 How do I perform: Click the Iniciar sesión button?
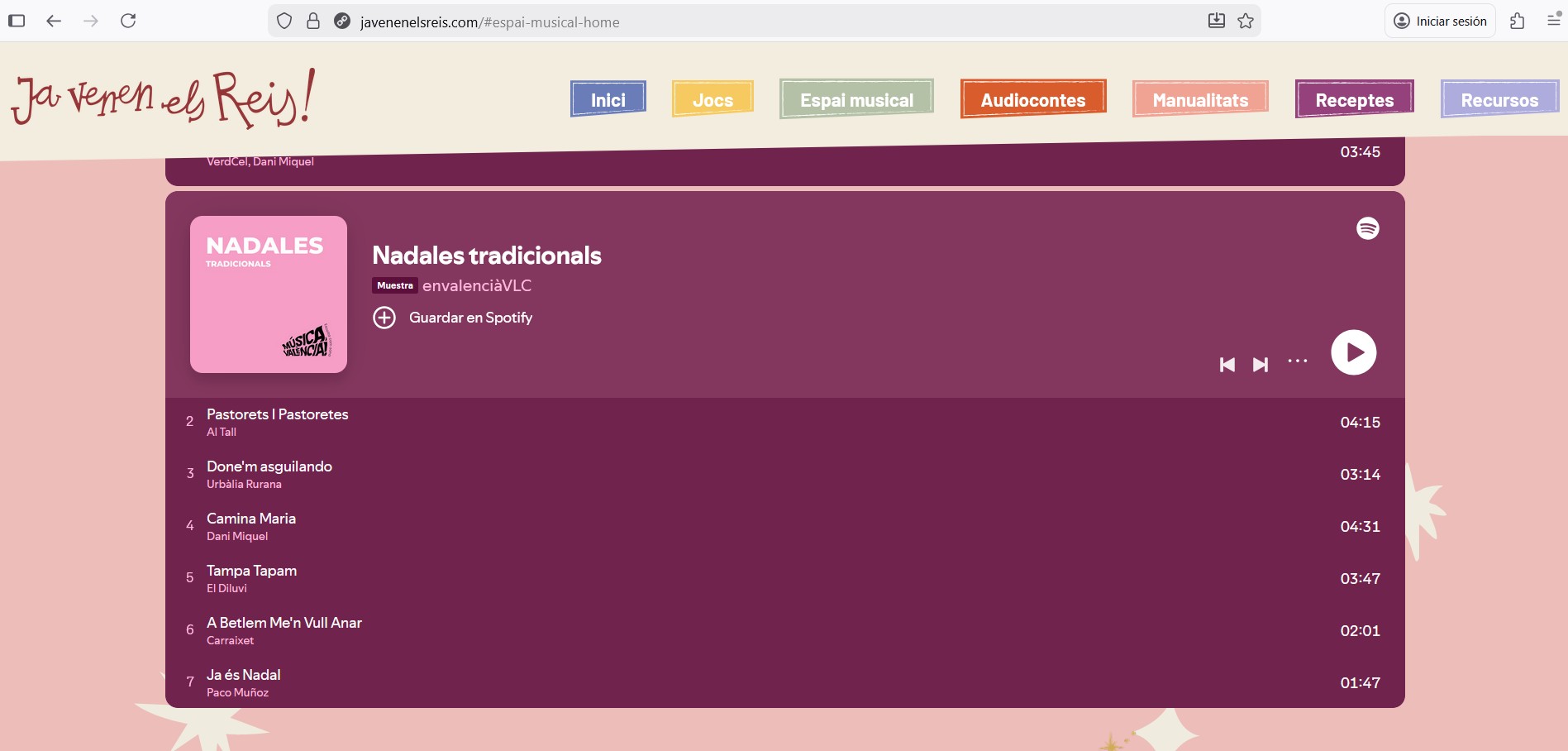coord(1440,22)
